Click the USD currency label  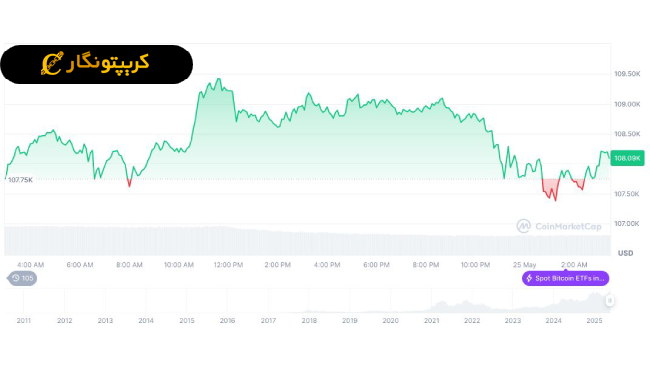(626, 253)
